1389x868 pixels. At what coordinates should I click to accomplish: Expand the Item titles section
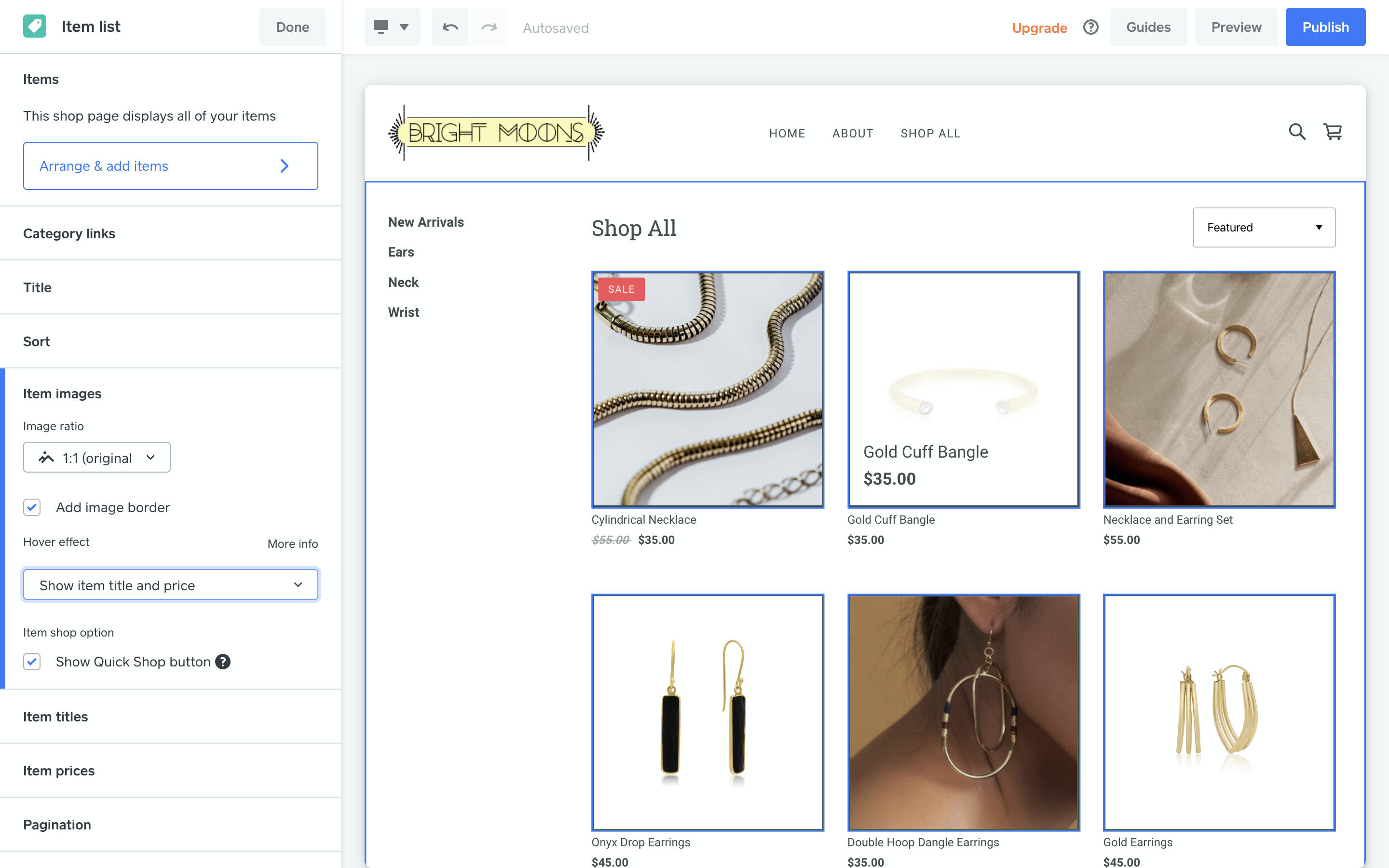tap(170, 717)
